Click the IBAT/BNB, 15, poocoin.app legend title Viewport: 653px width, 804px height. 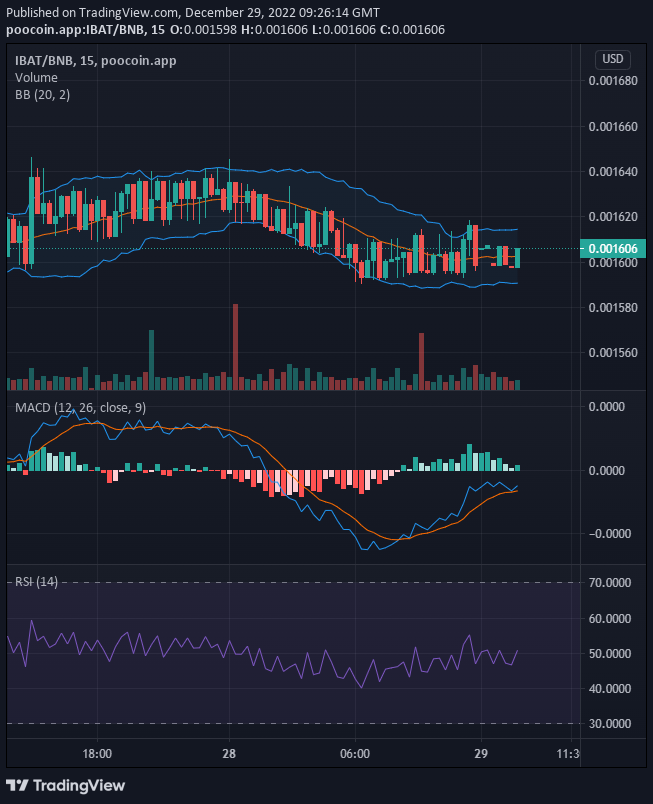point(96,61)
